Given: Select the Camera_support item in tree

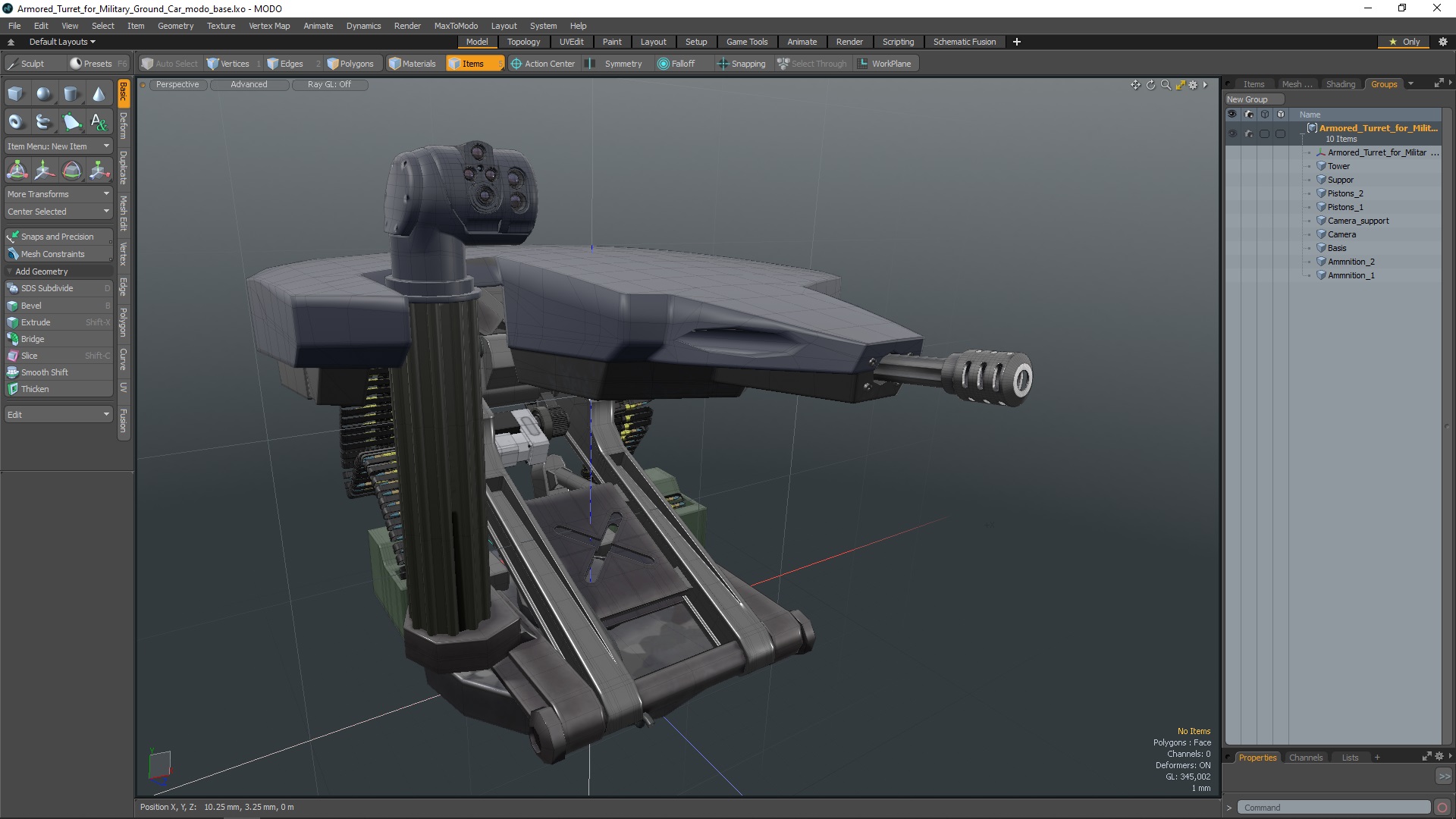Looking at the screenshot, I should click(x=1357, y=221).
